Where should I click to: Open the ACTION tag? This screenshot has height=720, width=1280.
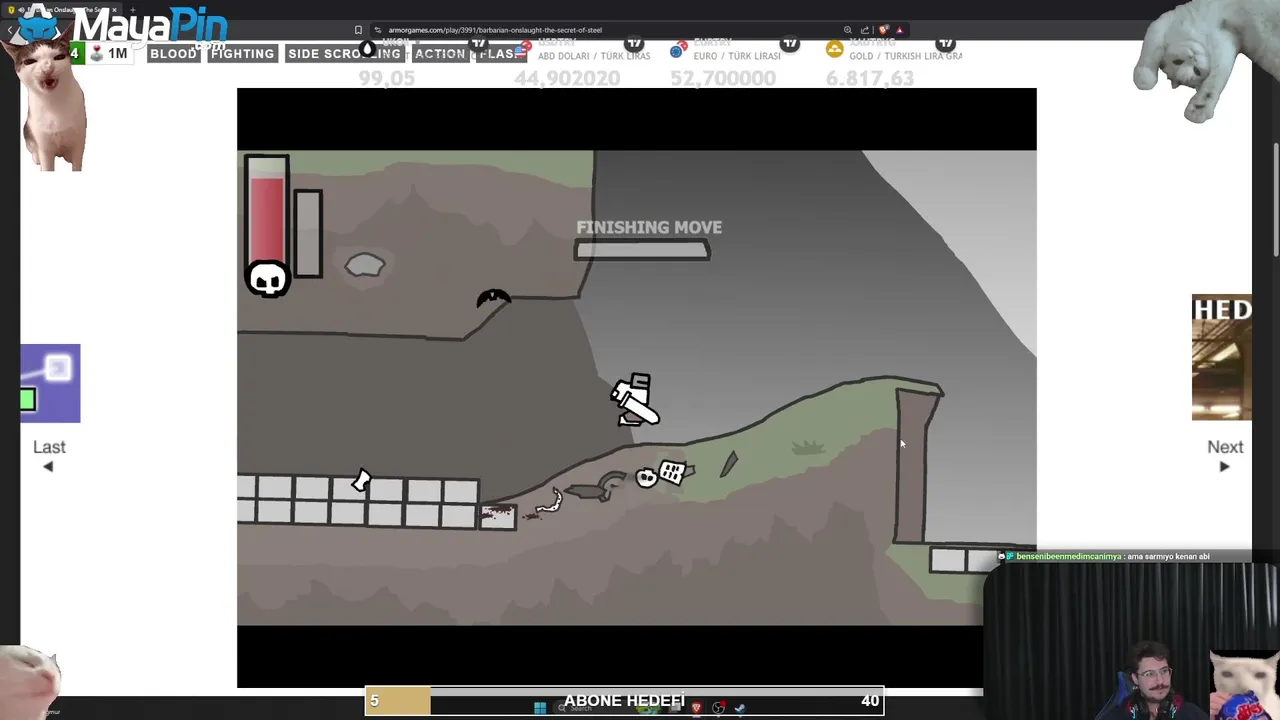[x=440, y=54]
